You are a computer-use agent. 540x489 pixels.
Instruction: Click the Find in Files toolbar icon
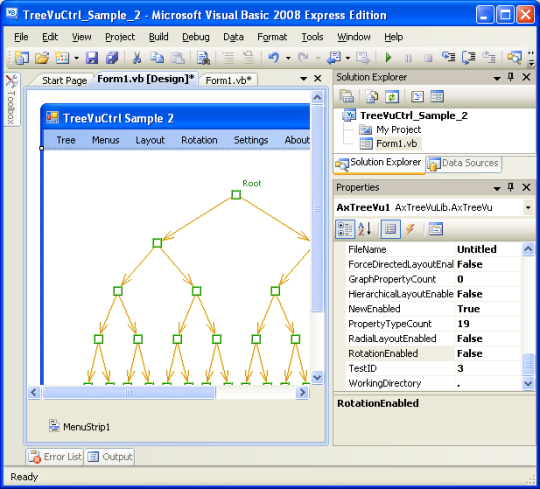(203, 58)
